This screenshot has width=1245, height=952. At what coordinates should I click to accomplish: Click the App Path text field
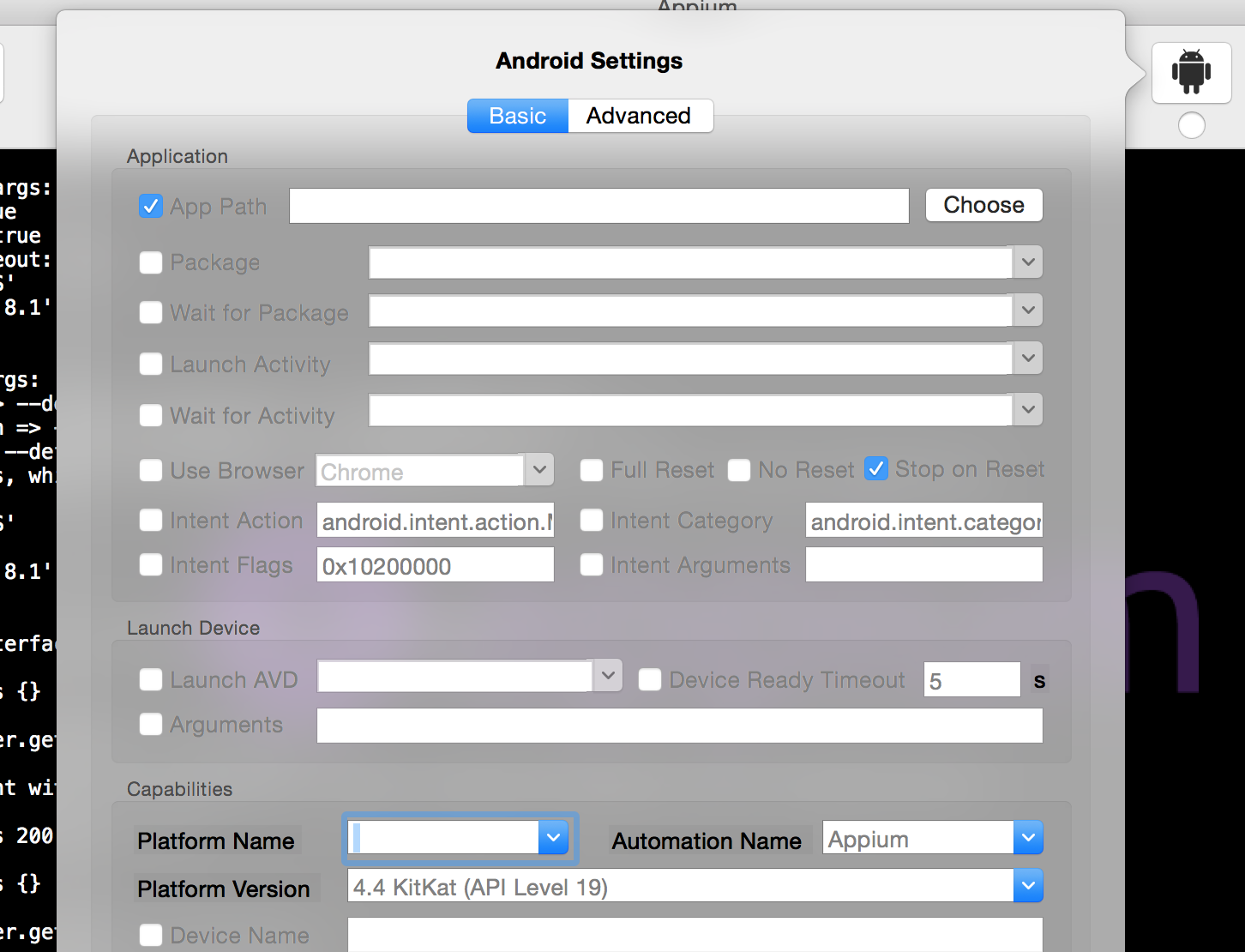pos(599,206)
